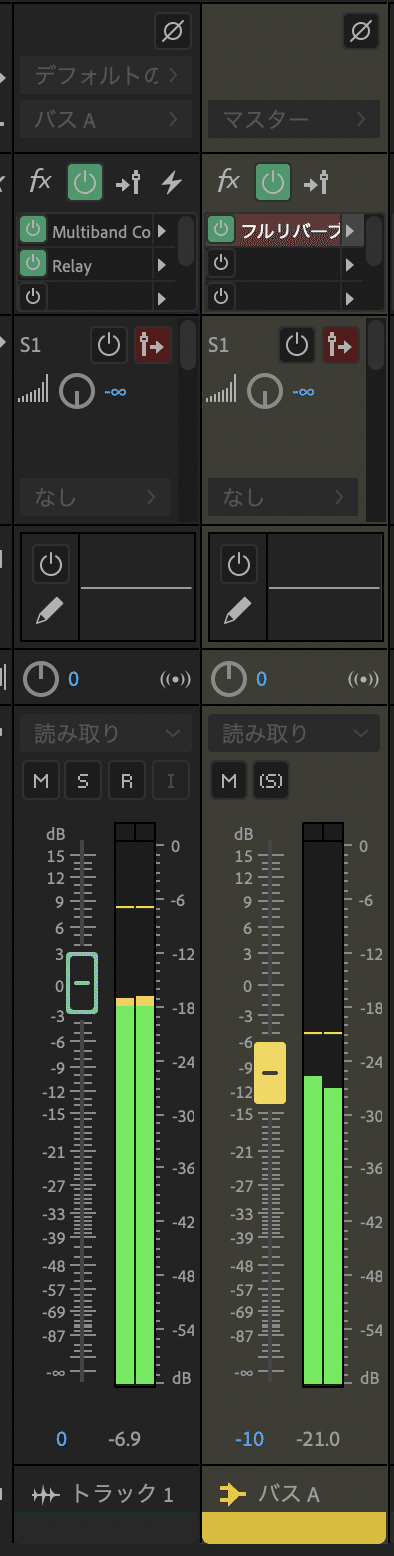The image size is (394, 1556).
Task: Open Multiband Co effect slot arrow
Action: pos(163,232)
